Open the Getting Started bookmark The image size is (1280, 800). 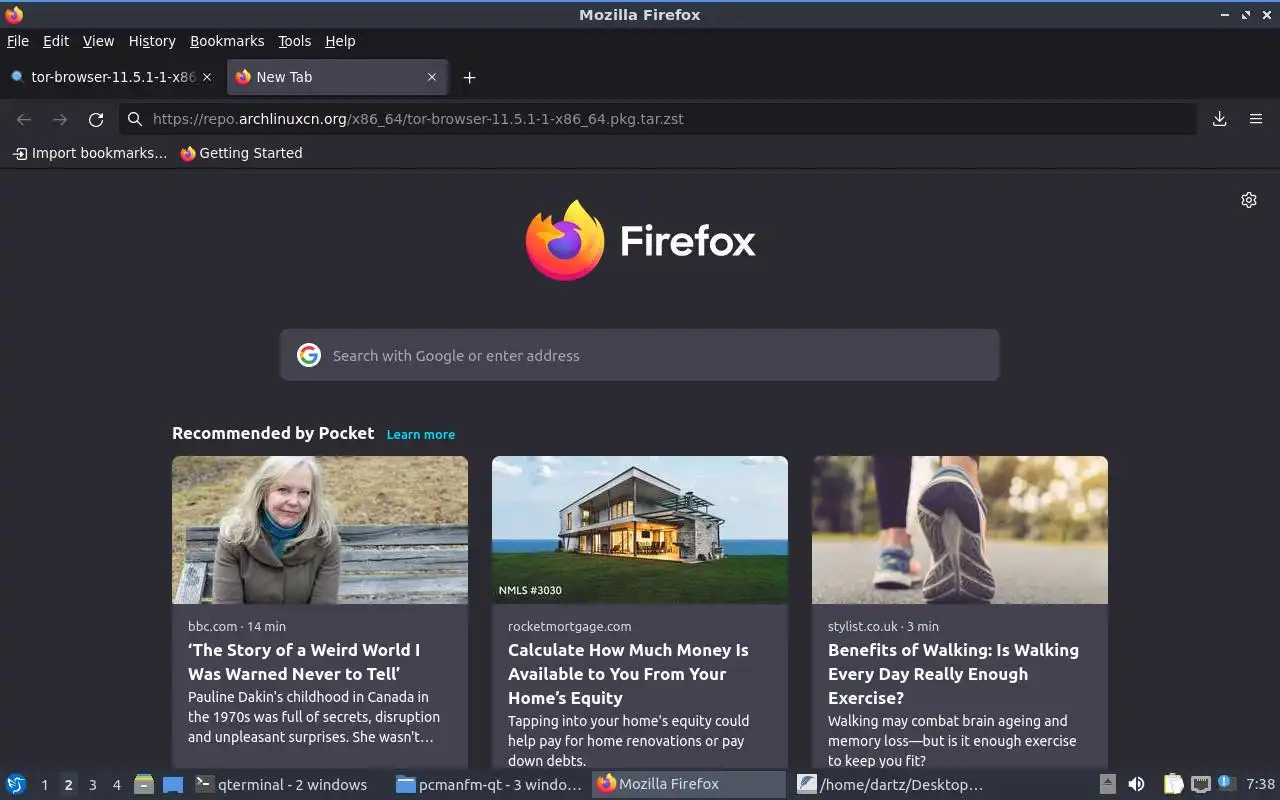(241, 153)
